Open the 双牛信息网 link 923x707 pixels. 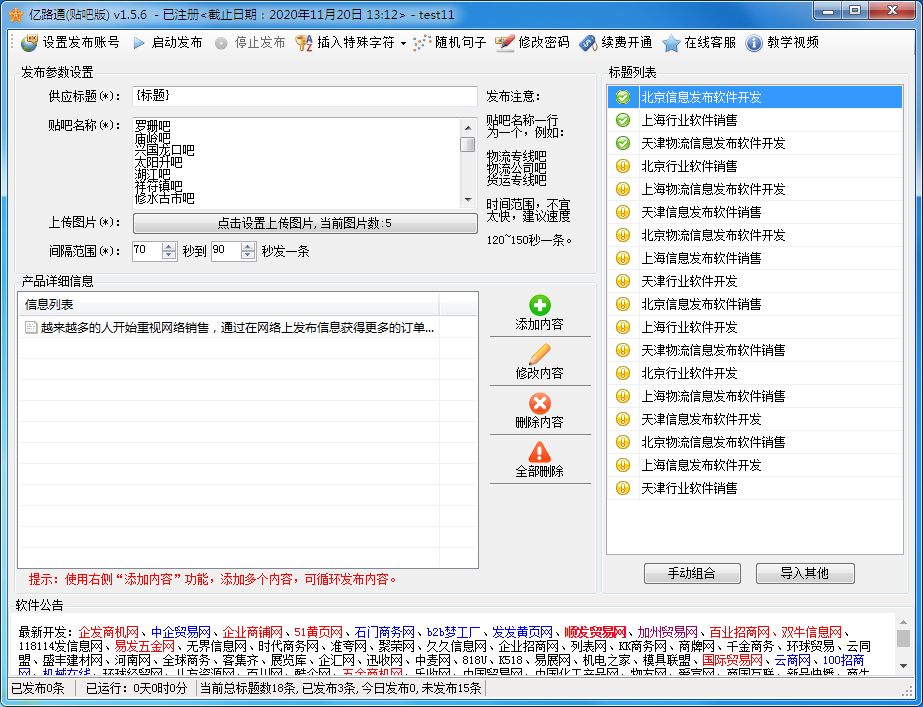coord(812,632)
